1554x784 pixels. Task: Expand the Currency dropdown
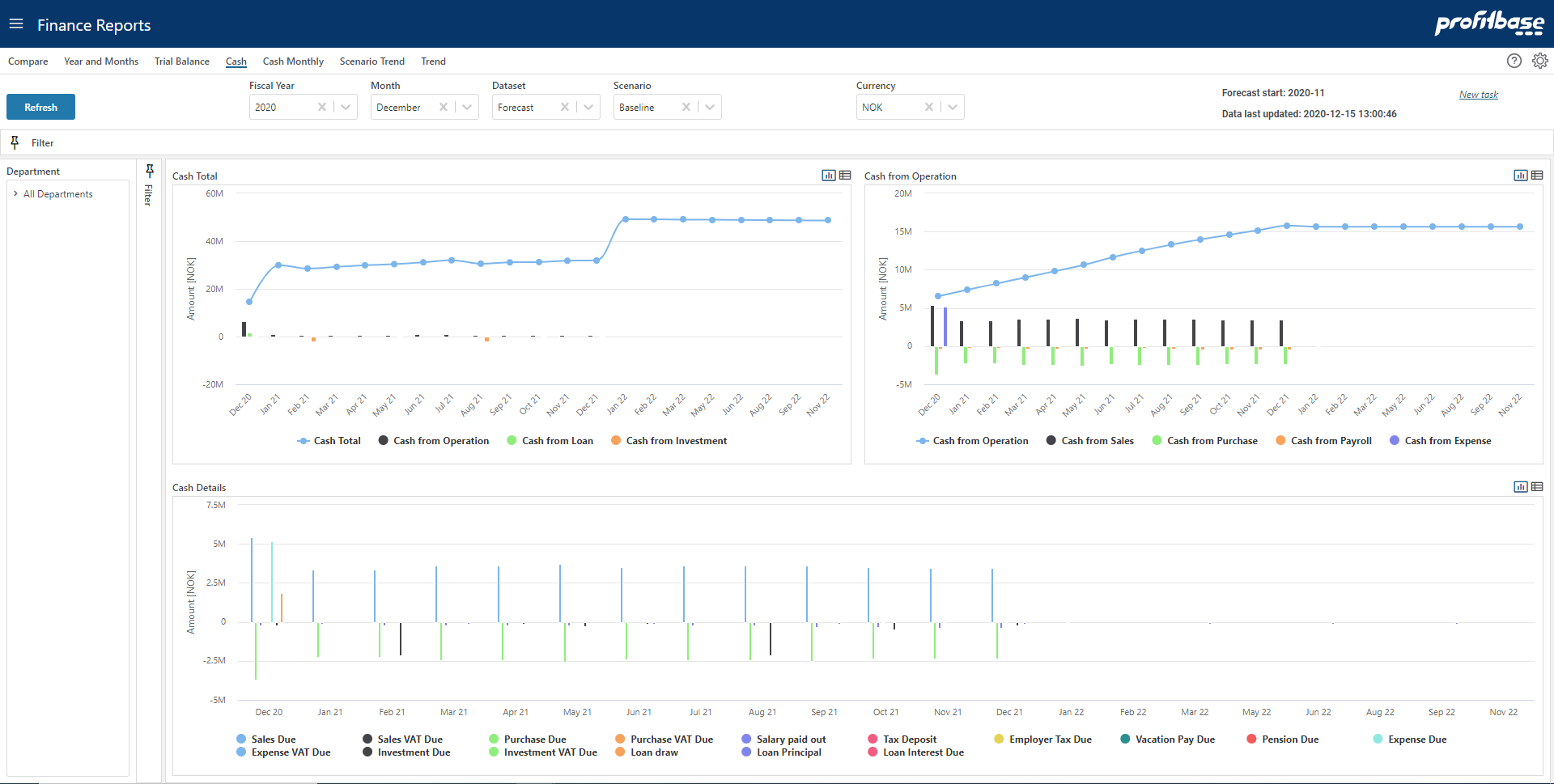(x=953, y=107)
